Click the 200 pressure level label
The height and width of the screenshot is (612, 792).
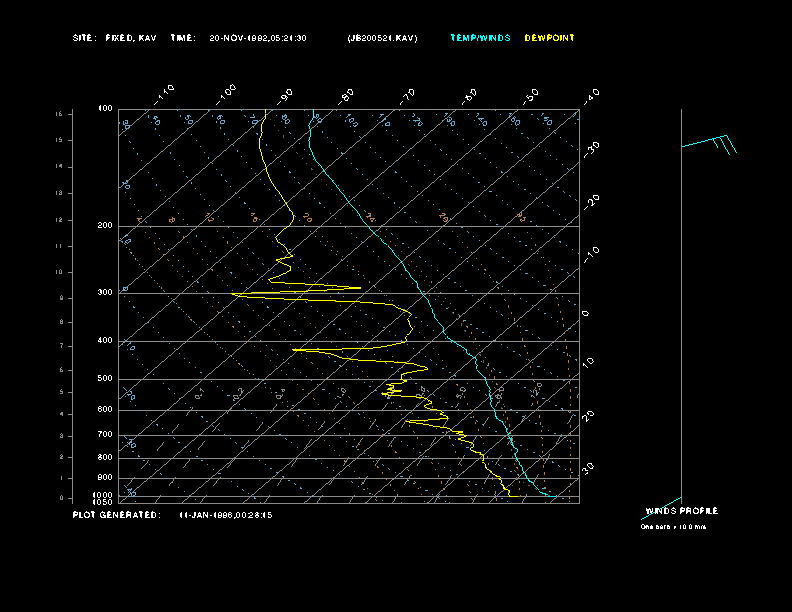(x=104, y=226)
